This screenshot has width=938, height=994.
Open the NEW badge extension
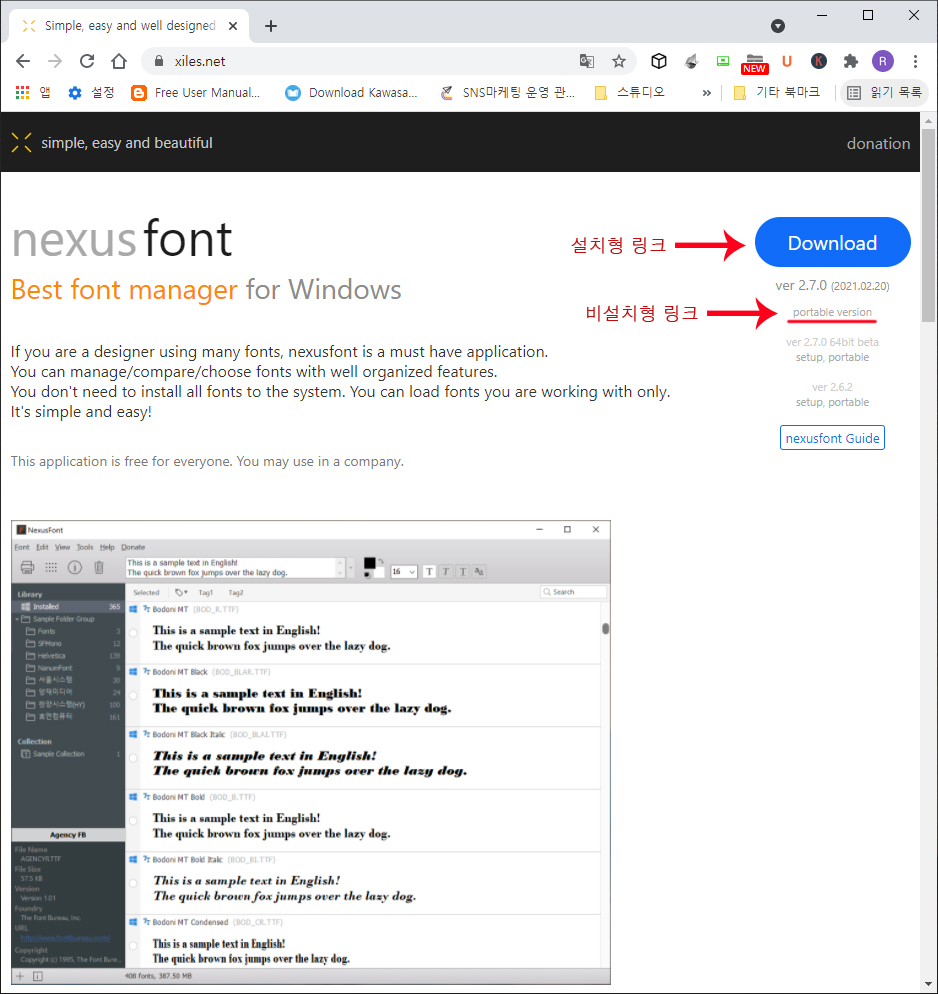tap(754, 63)
